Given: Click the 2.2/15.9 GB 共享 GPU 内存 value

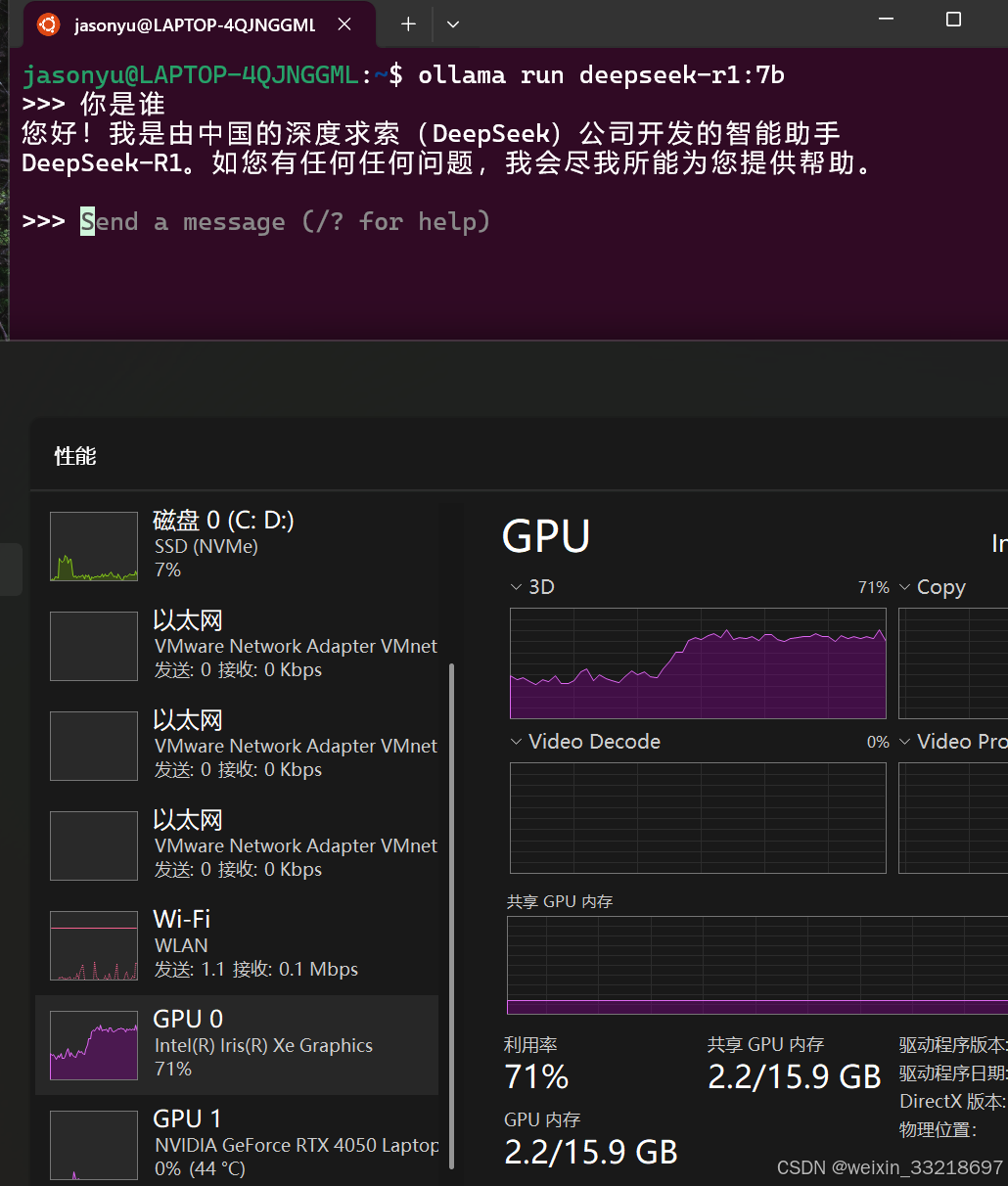Looking at the screenshot, I should coord(795,1076).
